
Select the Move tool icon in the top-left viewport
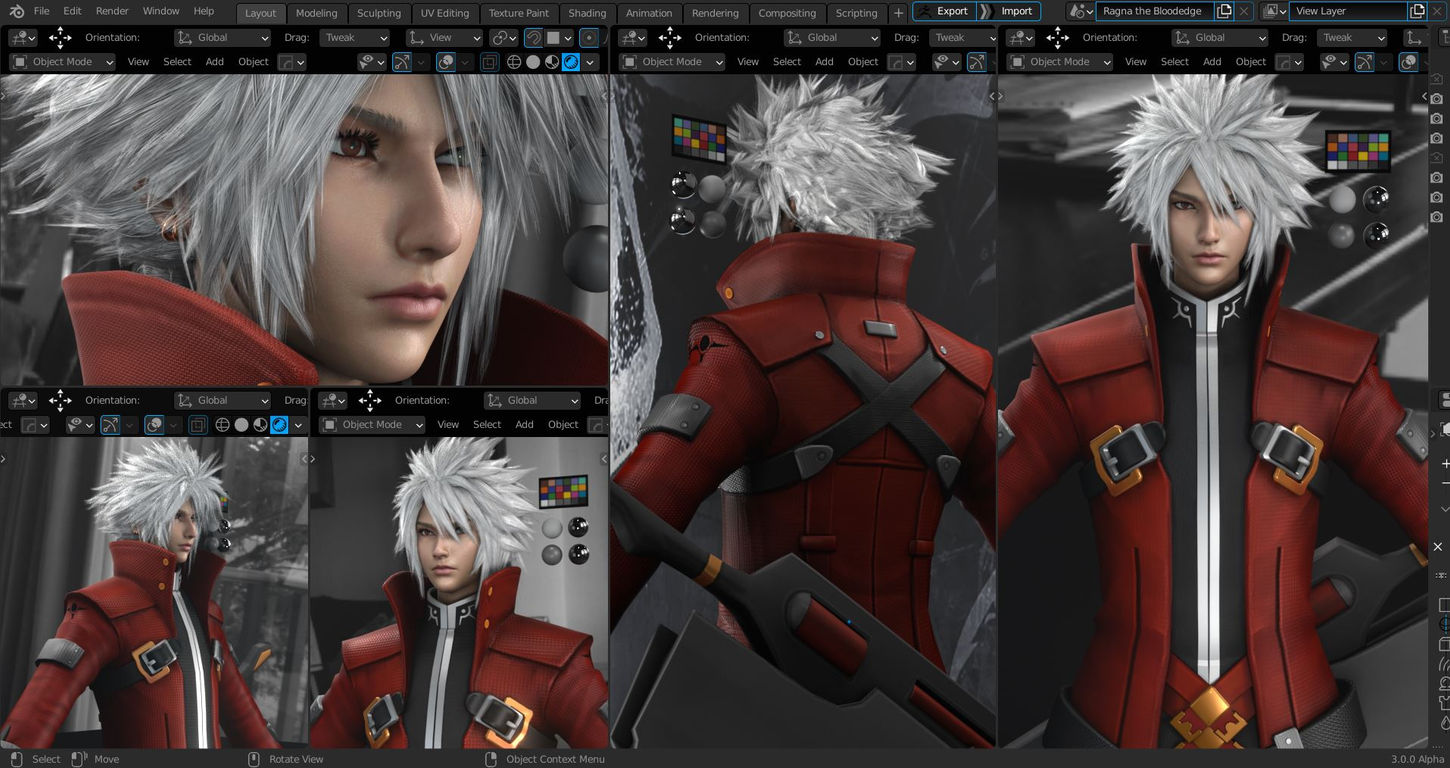coord(60,38)
